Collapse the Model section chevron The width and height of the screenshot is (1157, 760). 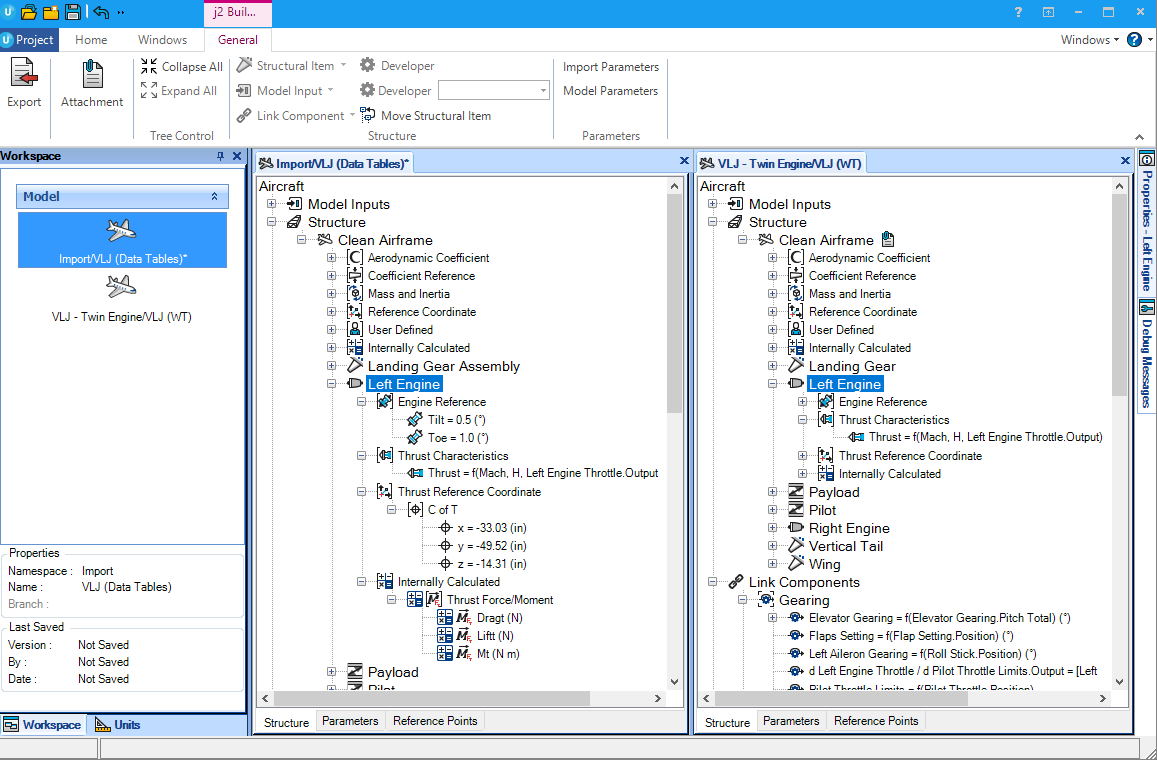(215, 196)
